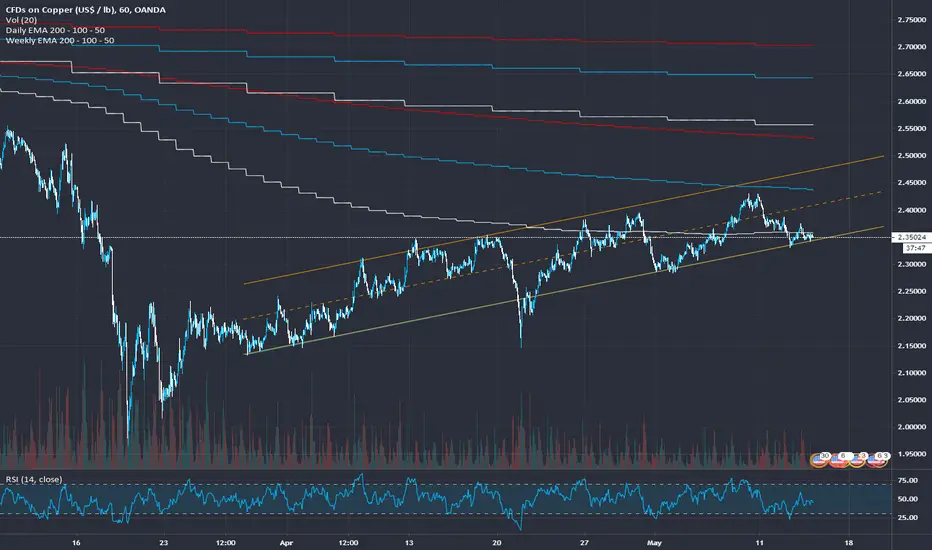
Task: Open the US economic event icon badged 3
Action: (858, 460)
